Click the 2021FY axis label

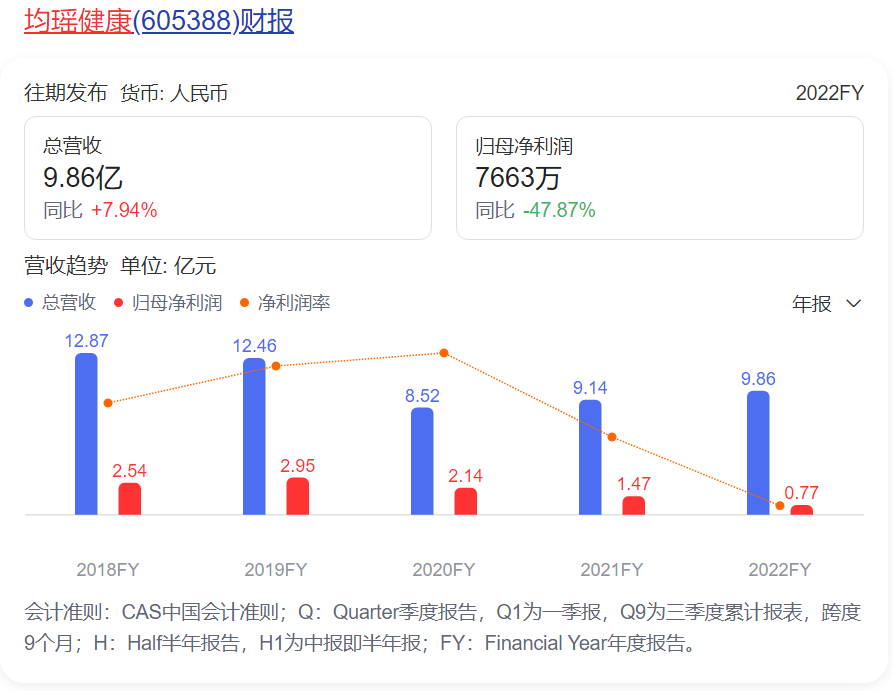click(x=612, y=570)
